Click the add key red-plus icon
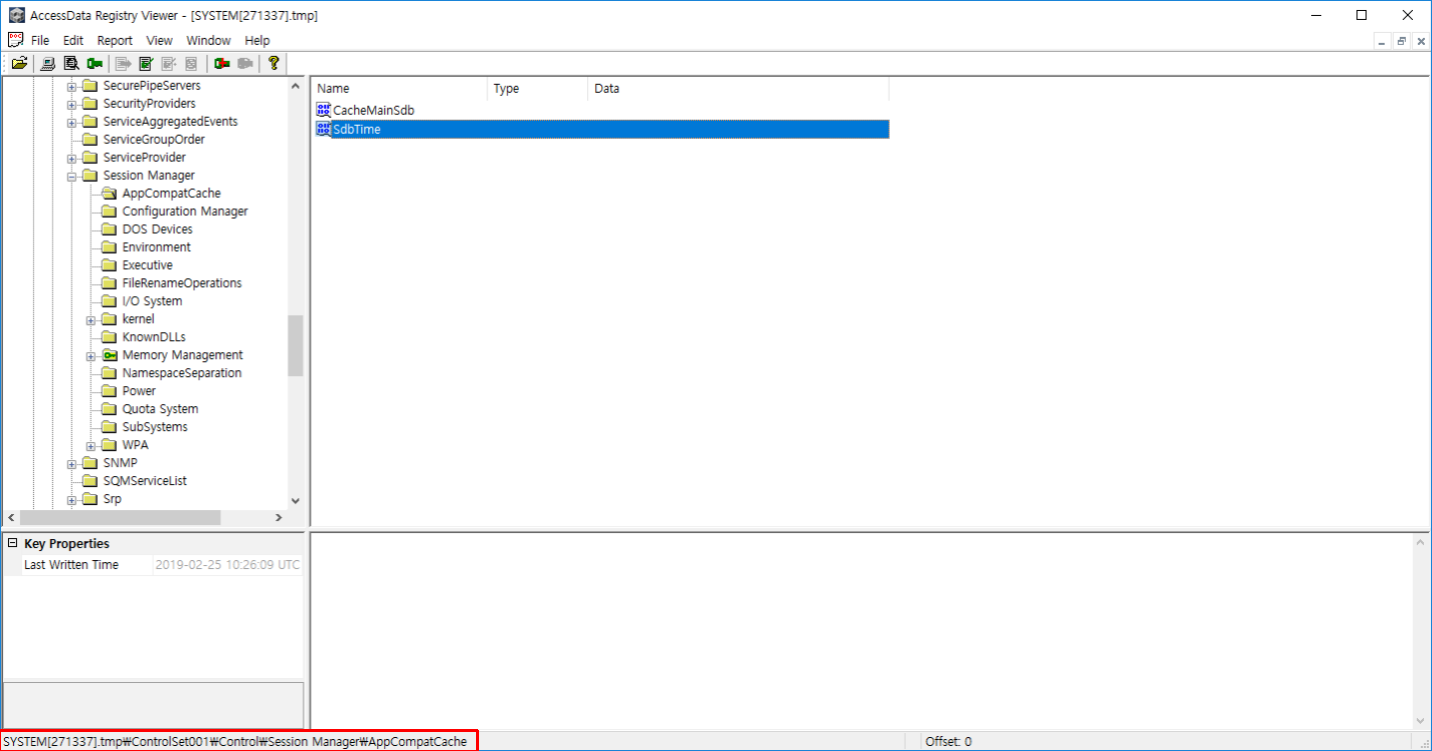1432x751 pixels. point(222,63)
